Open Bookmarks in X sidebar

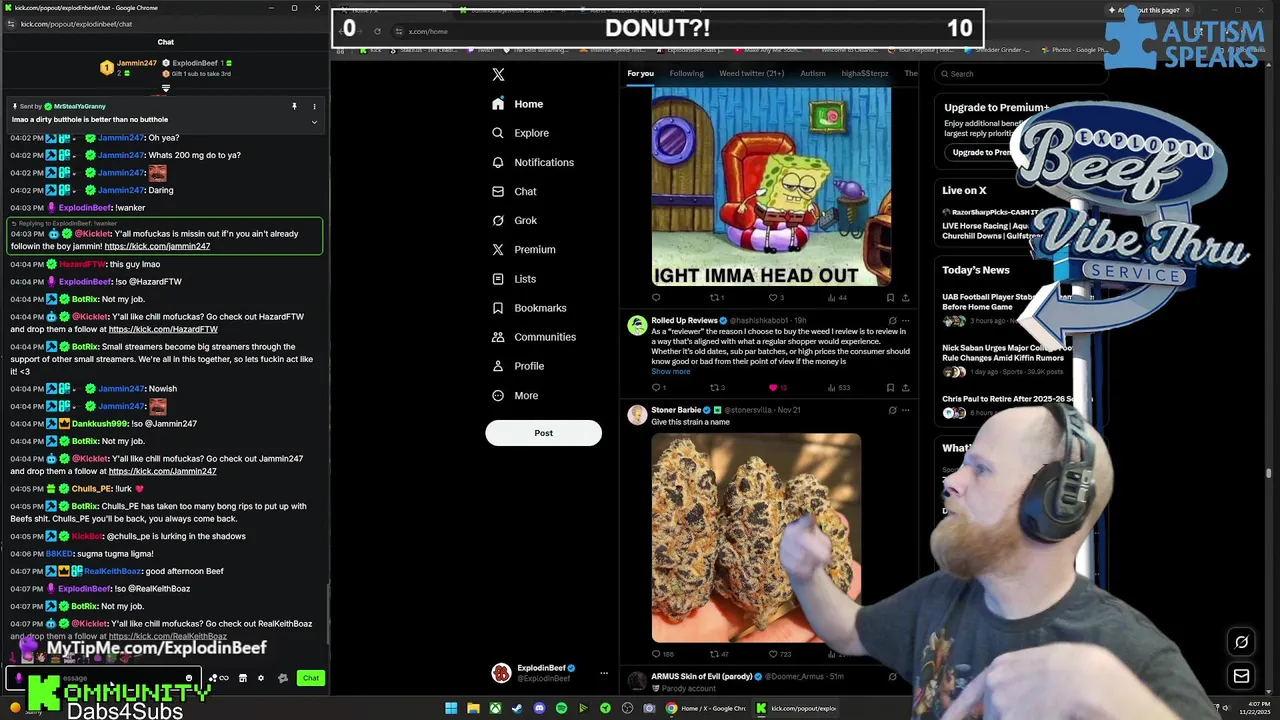click(x=529, y=308)
